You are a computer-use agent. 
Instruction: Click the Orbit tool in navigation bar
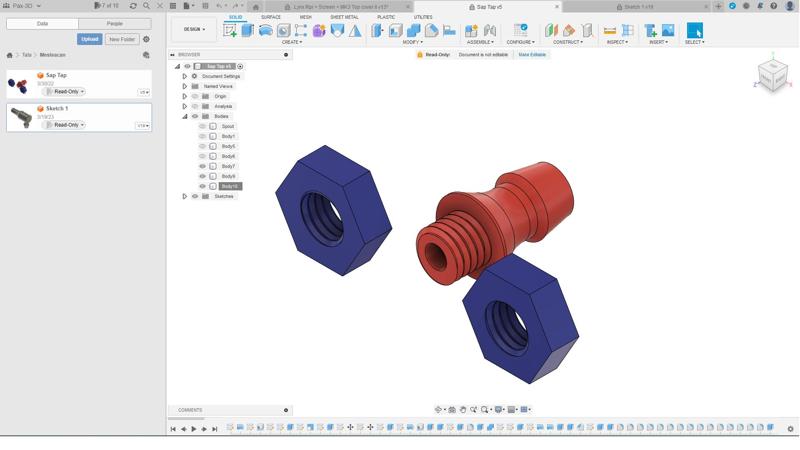click(x=438, y=410)
